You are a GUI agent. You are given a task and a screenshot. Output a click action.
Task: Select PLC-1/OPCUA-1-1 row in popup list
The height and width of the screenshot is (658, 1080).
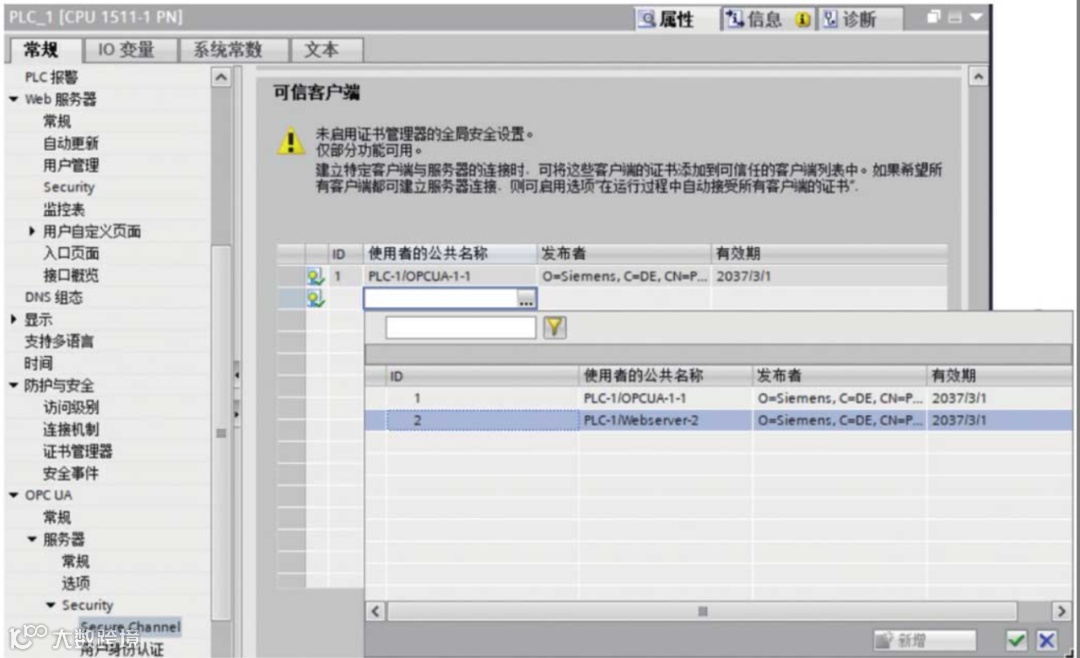[718, 398]
